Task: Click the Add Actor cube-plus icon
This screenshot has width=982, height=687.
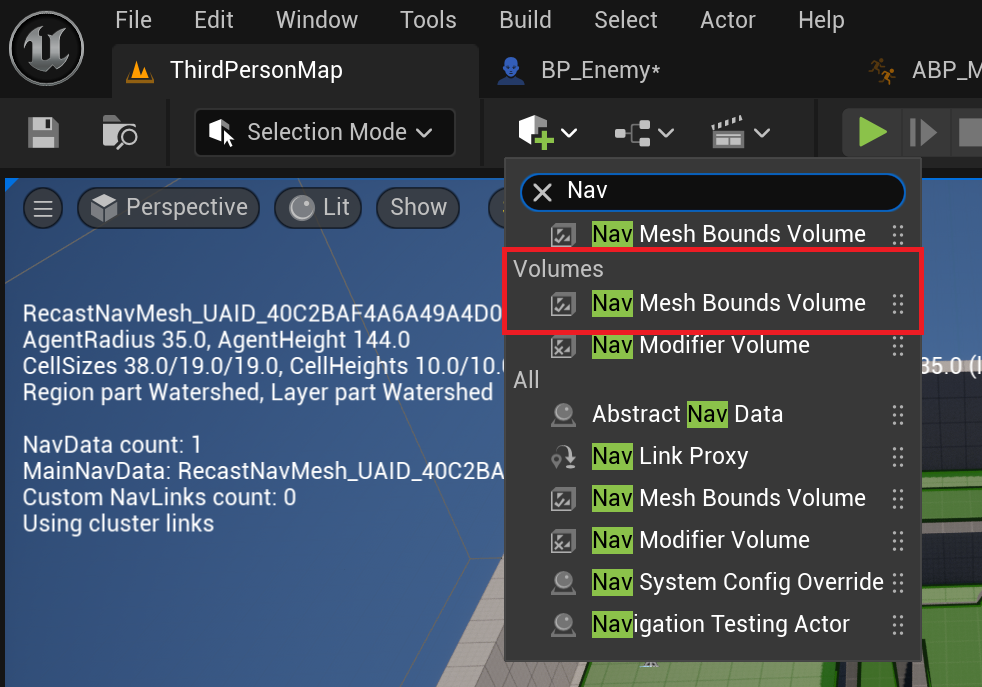Action: coord(536,132)
